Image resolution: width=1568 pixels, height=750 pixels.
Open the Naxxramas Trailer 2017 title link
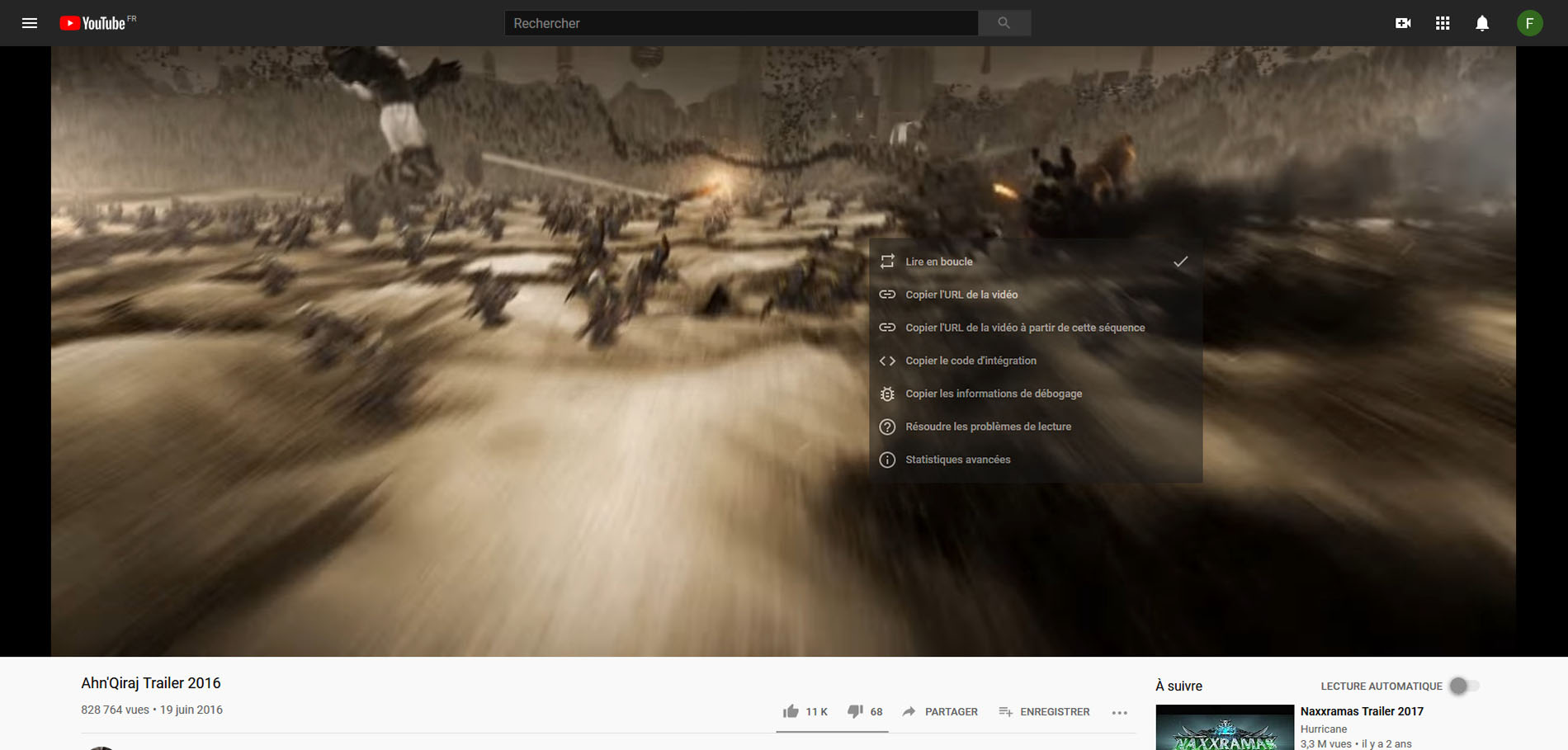tap(1362, 711)
